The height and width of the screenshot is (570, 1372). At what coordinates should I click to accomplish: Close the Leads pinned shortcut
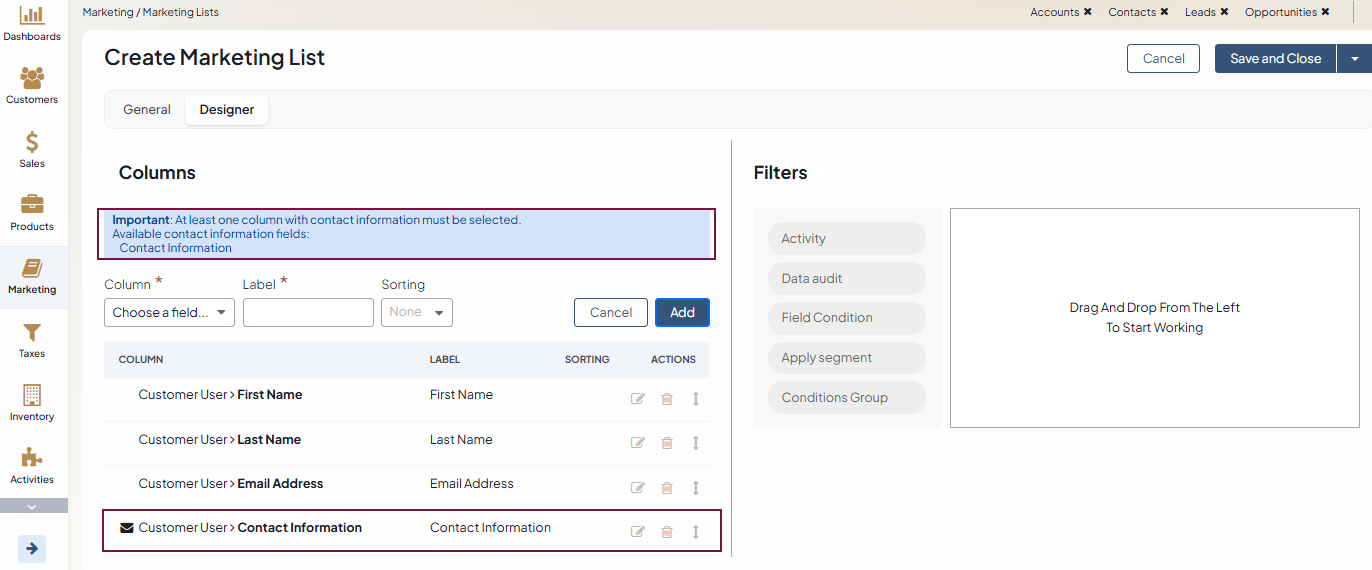pos(1225,13)
